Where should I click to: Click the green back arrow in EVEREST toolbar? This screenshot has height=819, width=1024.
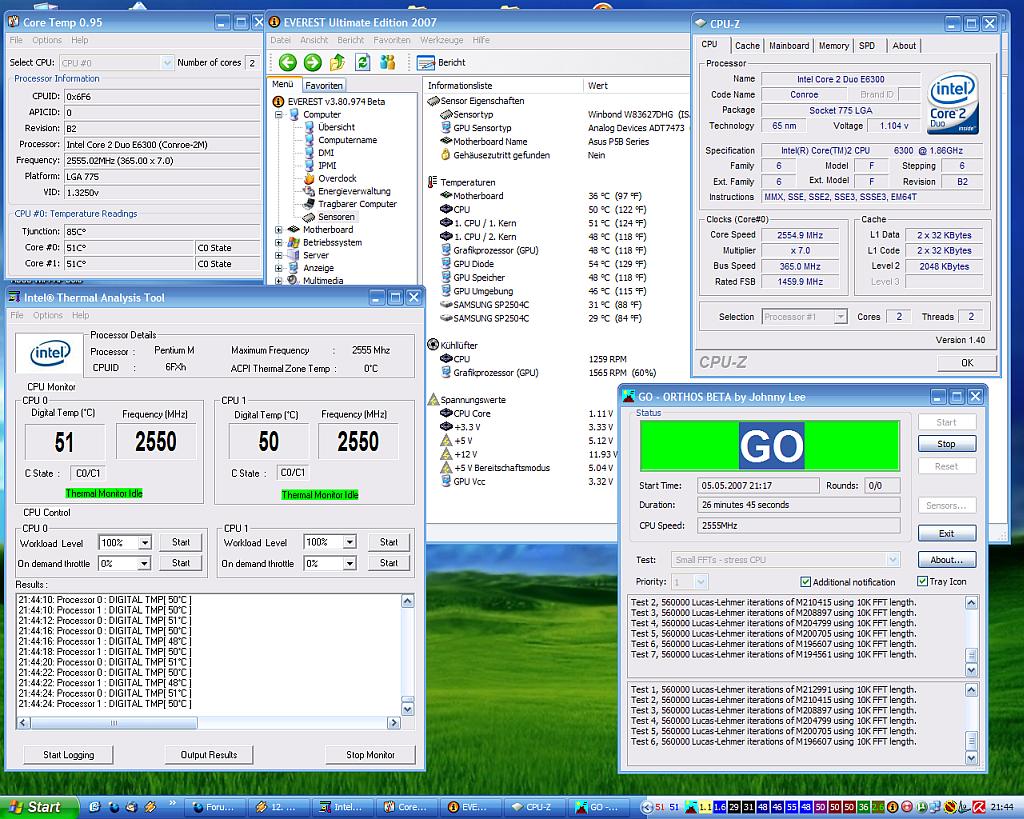[287, 62]
